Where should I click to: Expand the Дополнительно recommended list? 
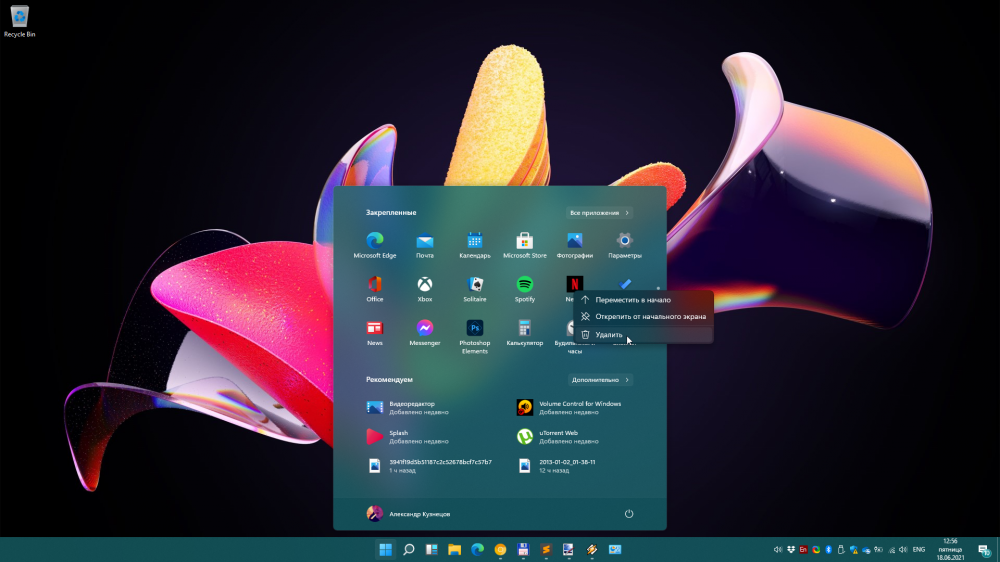pyautogui.click(x=600, y=380)
